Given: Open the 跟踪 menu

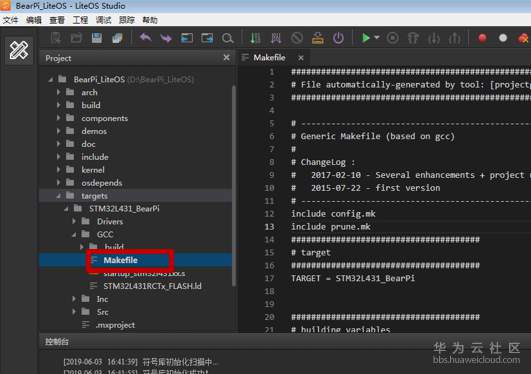Looking at the screenshot, I should (127, 20).
